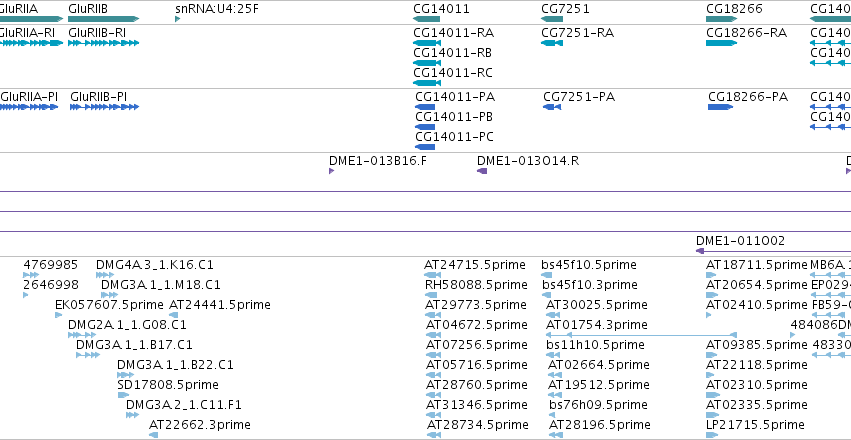
Task: Select the DME1-011O02 clone arrow
Action: click(x=773, y=251)
